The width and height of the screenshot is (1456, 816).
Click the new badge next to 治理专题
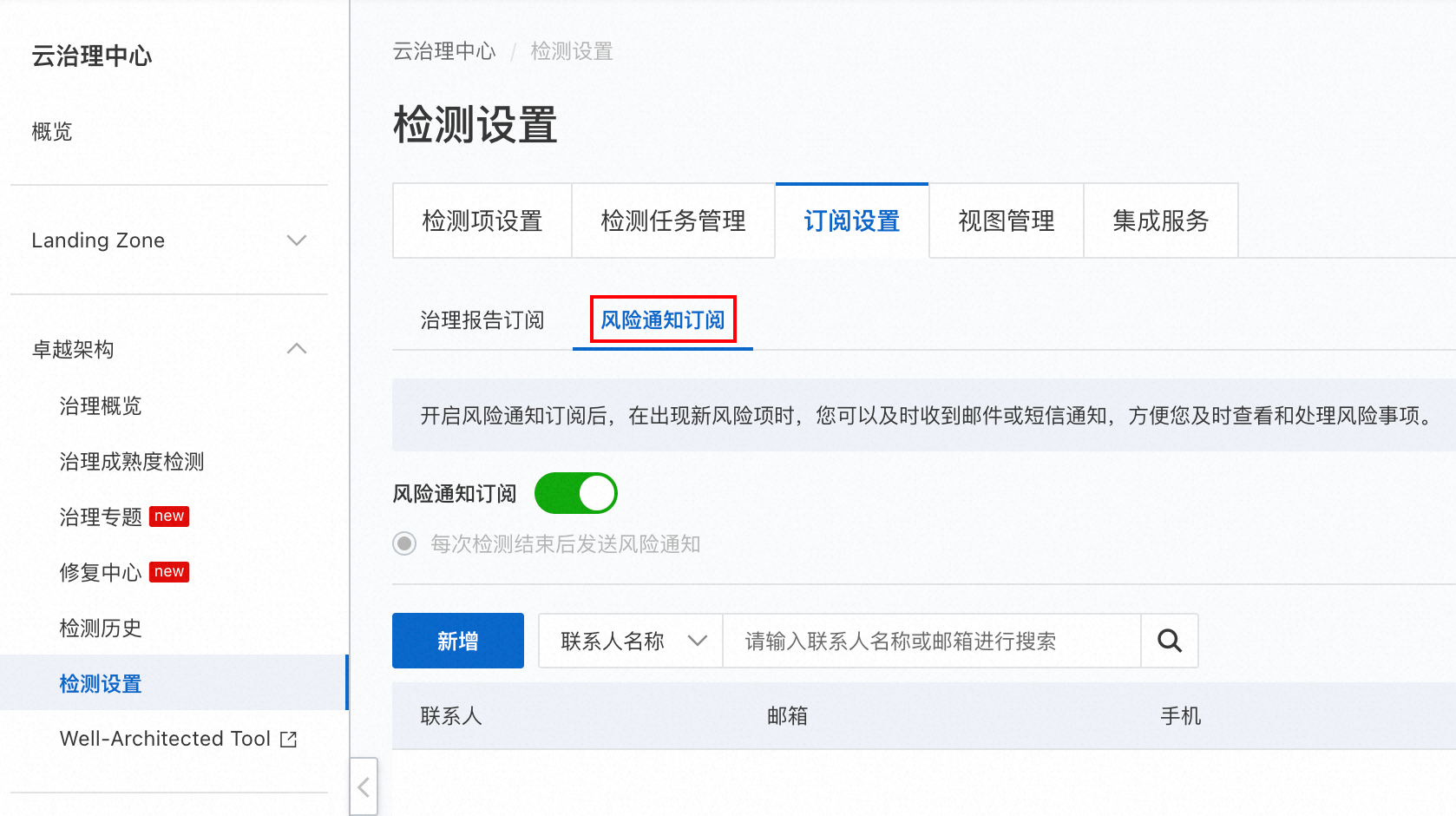pyautogui.click(x=169, y=517)
